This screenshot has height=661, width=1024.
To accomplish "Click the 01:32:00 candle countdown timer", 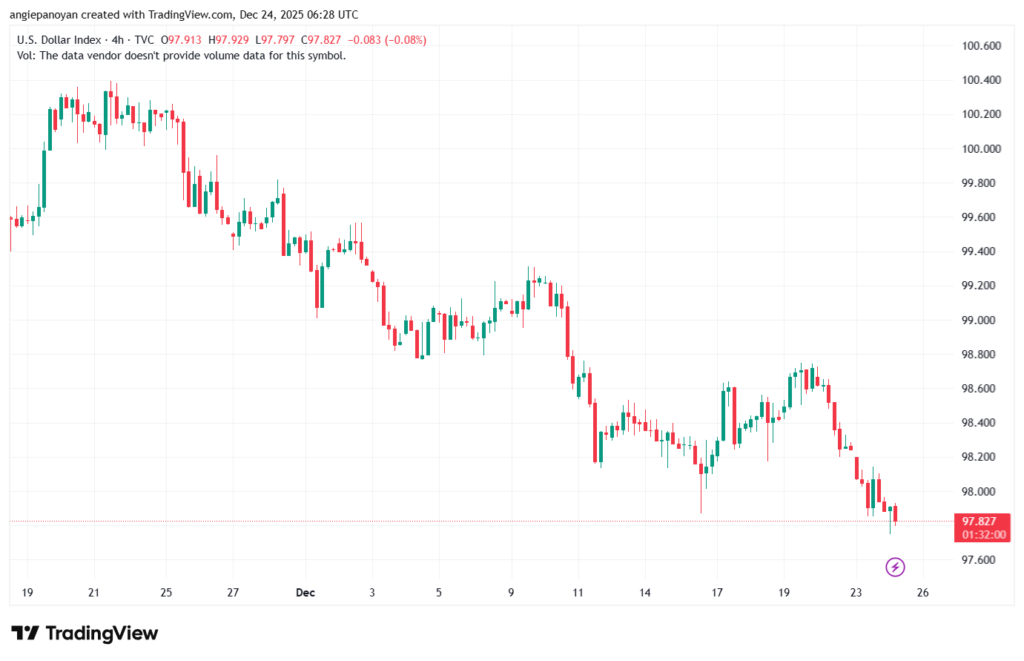I will [982, 535].
